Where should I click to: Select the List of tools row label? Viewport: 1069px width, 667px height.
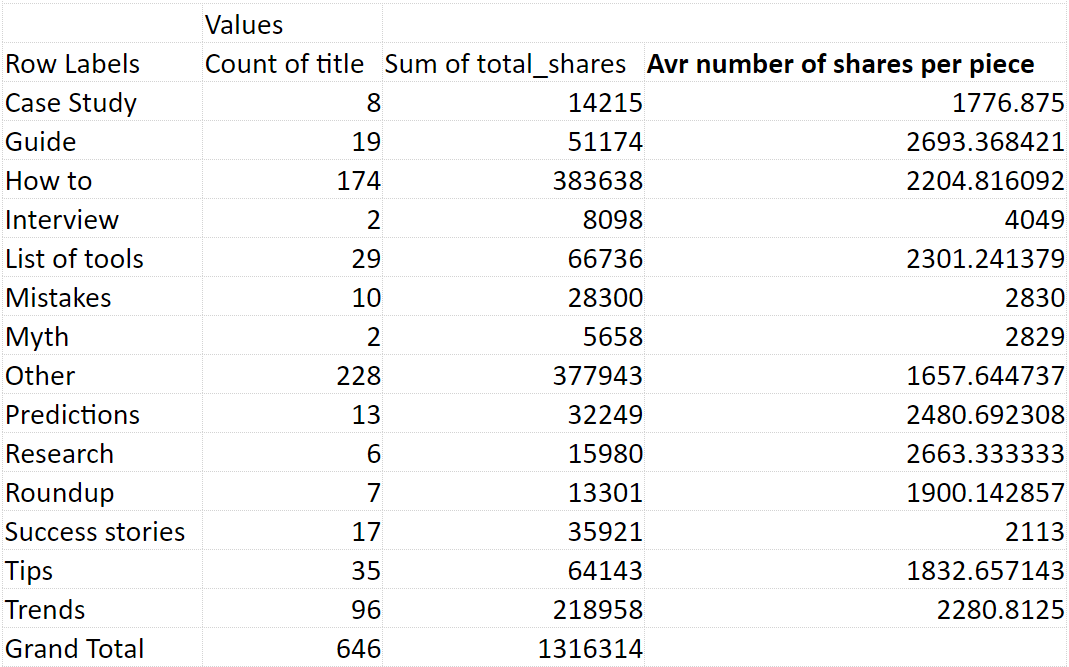(x=102, y=258)
